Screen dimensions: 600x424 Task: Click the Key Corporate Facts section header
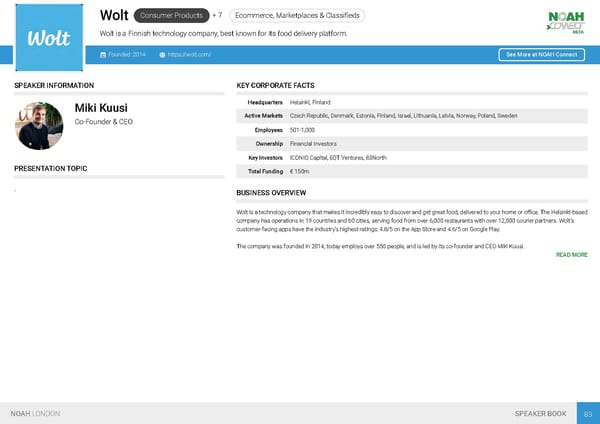(x=275, y=86)
